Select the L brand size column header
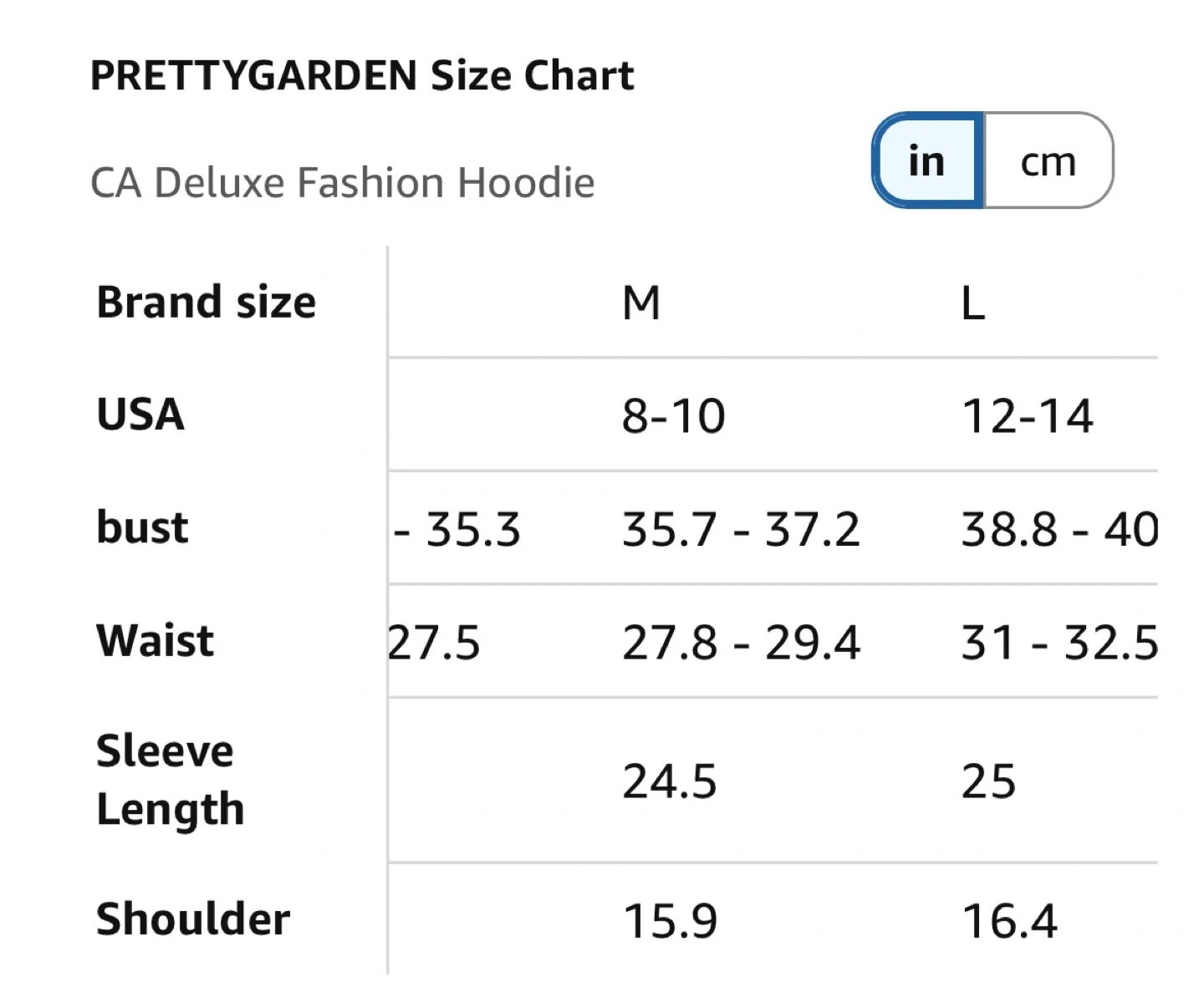The height and width of the screenshot is (1008, 1204). pyautogui.click(x=972, y=303)
